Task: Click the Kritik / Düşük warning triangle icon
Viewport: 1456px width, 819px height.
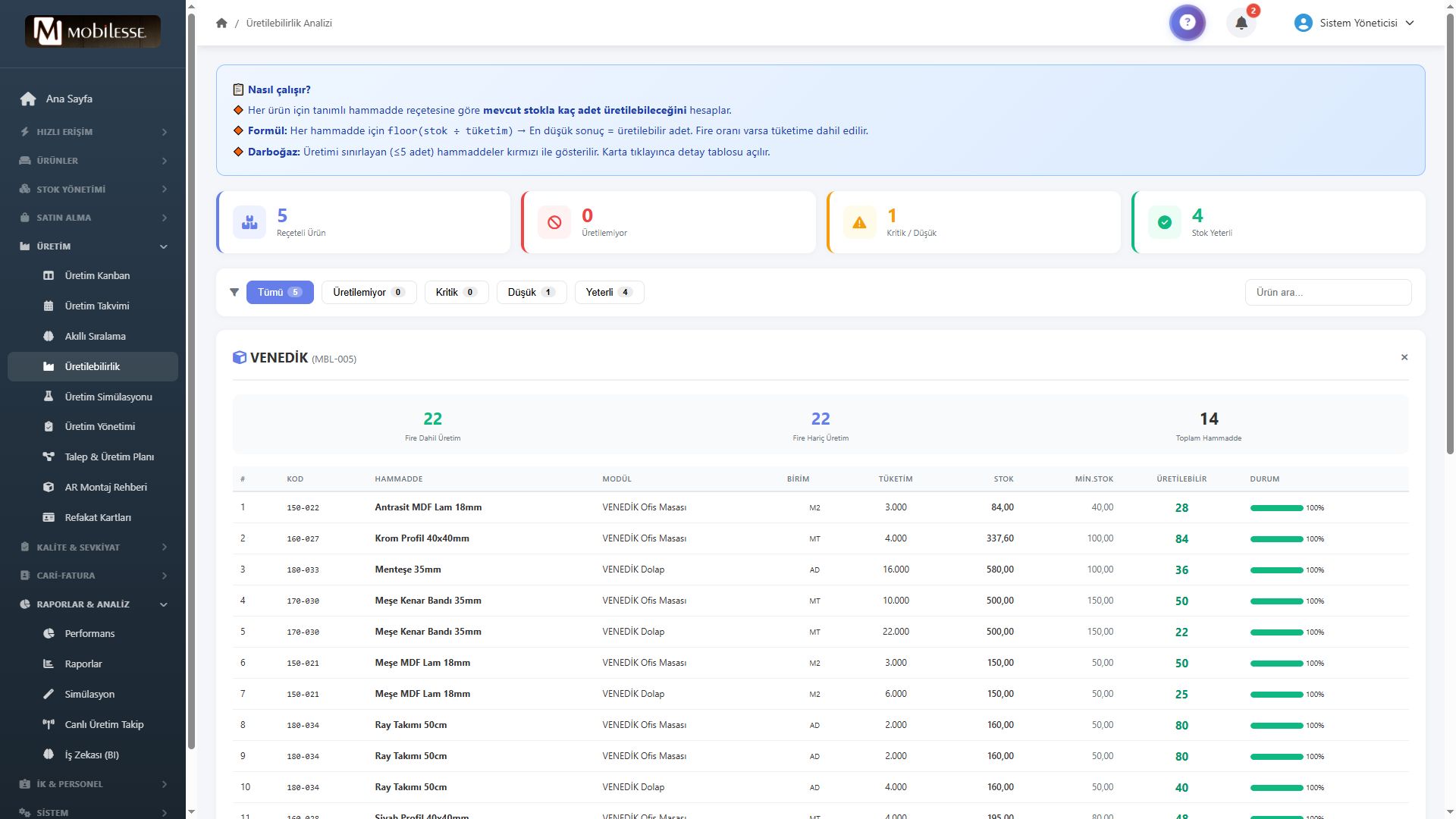Action: [x=859, y=222]
